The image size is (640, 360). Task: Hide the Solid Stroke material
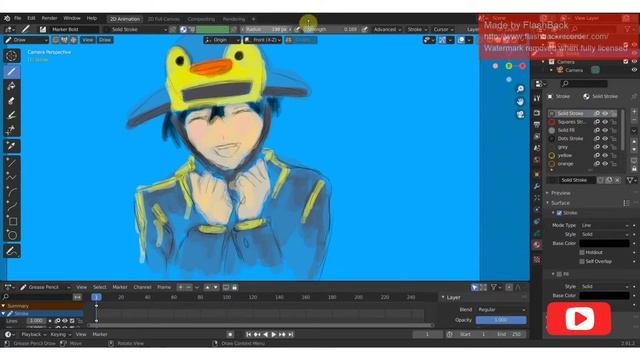pyautogui.click(x=605, y=113)
